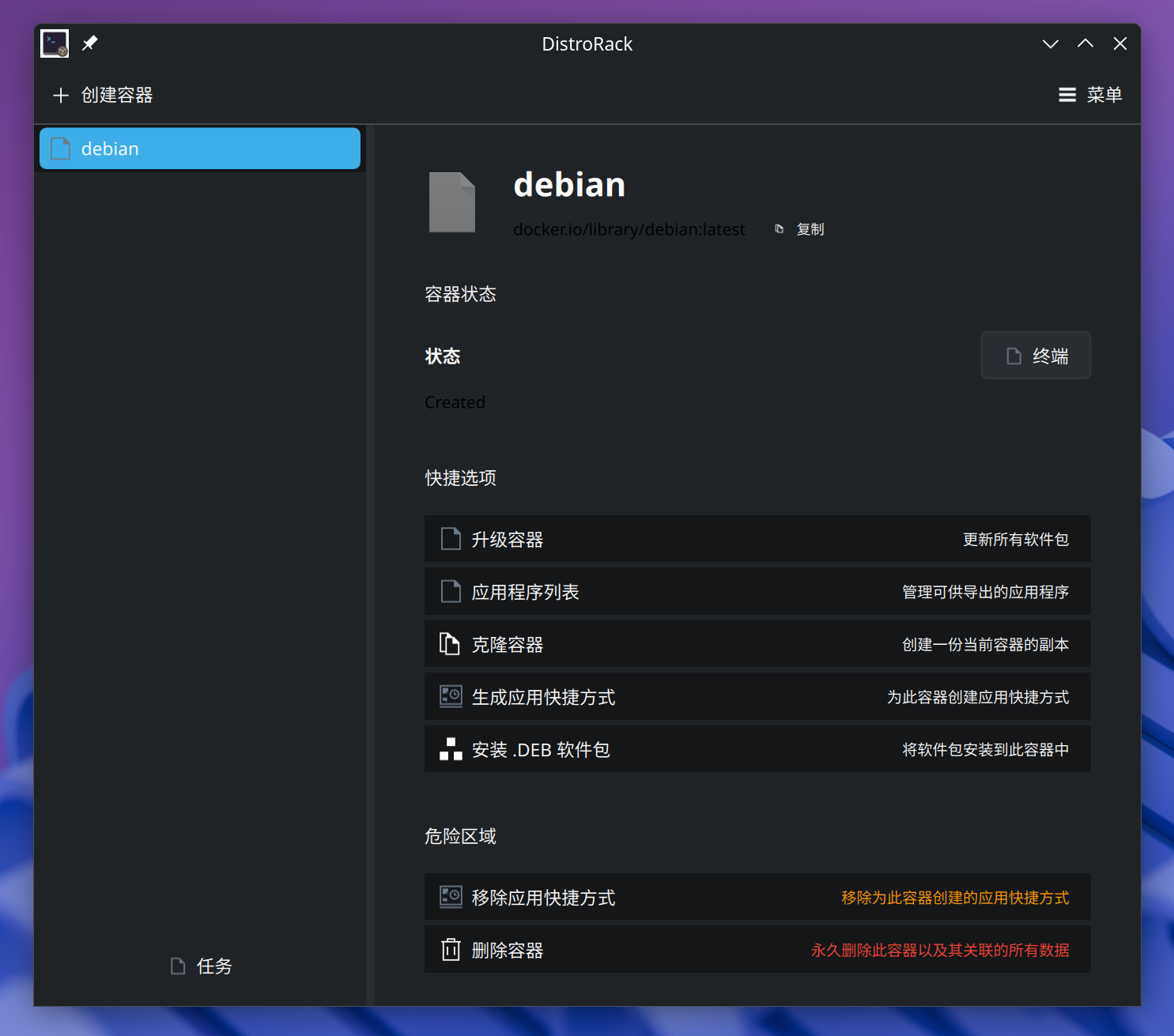
Task: Open the DistroRack window app icon menu
Action: 55,43
